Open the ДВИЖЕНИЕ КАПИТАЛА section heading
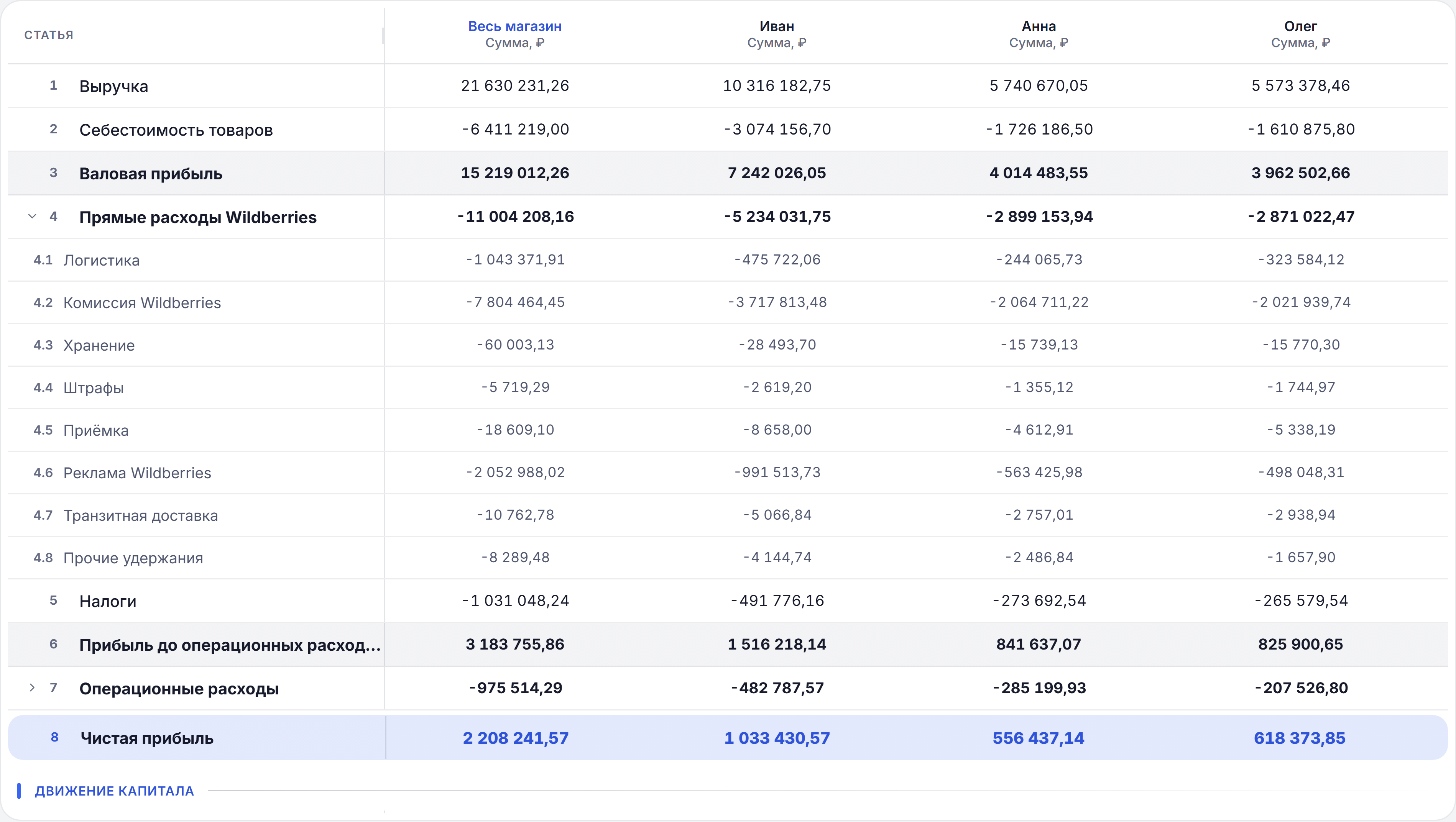The width and height of the screenshot is (1456, 822). (114, 791)
